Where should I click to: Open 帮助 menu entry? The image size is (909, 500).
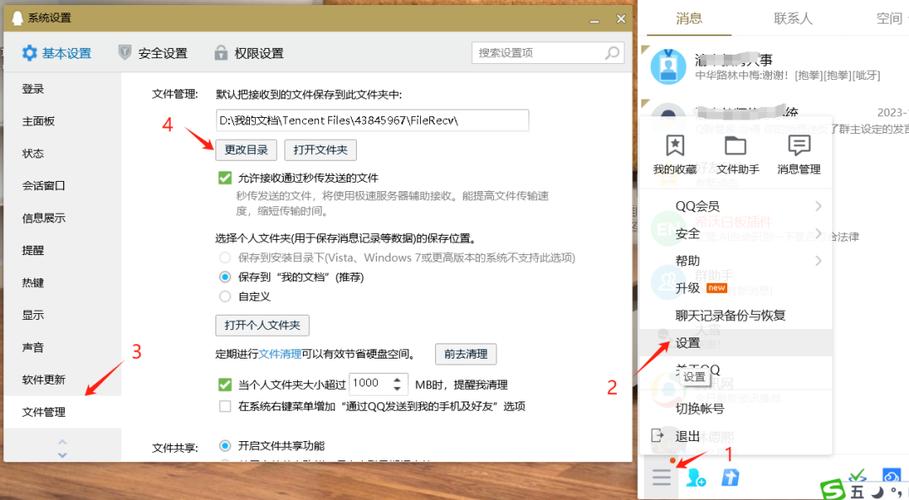pos(735,260)
